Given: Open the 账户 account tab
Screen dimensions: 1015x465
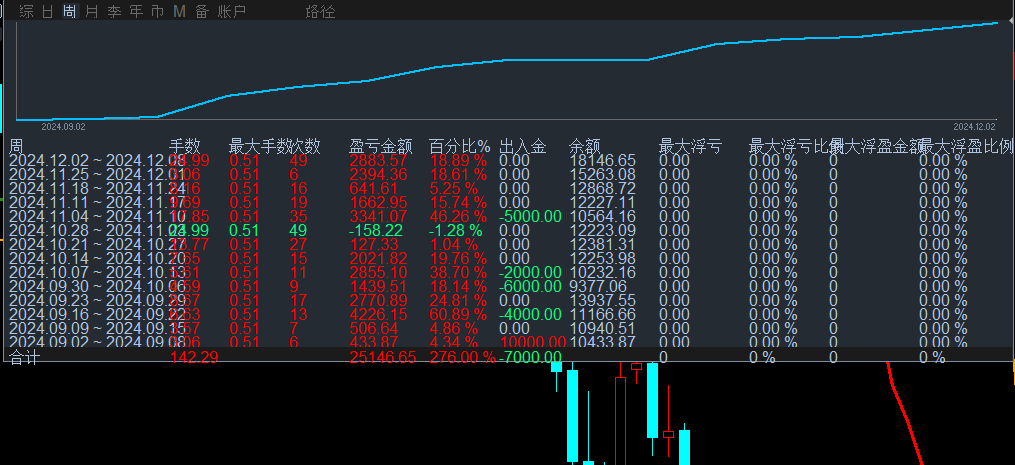Looking at the screenshot, I should tap(232, 11).
